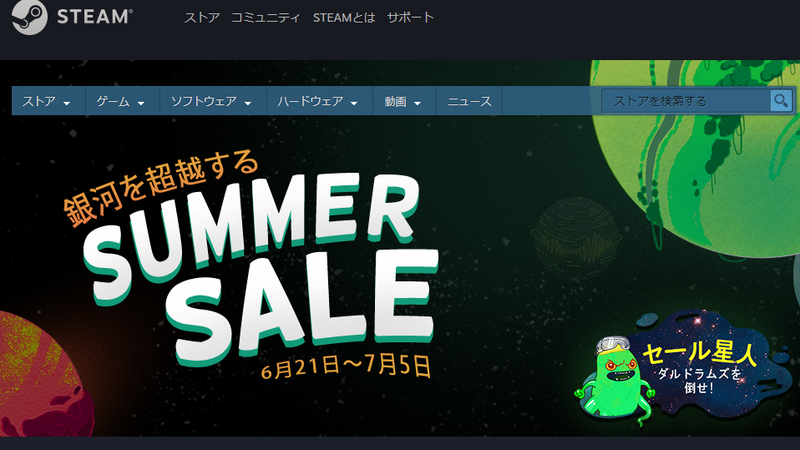Click the SUMMER SALE banner title
The image size is (800, 450).
point(260,270)
